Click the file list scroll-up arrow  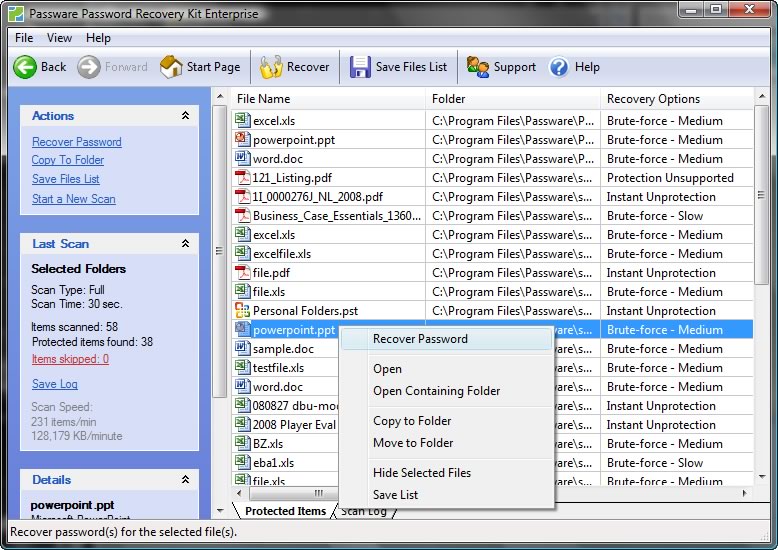click(x=762, y=96)
